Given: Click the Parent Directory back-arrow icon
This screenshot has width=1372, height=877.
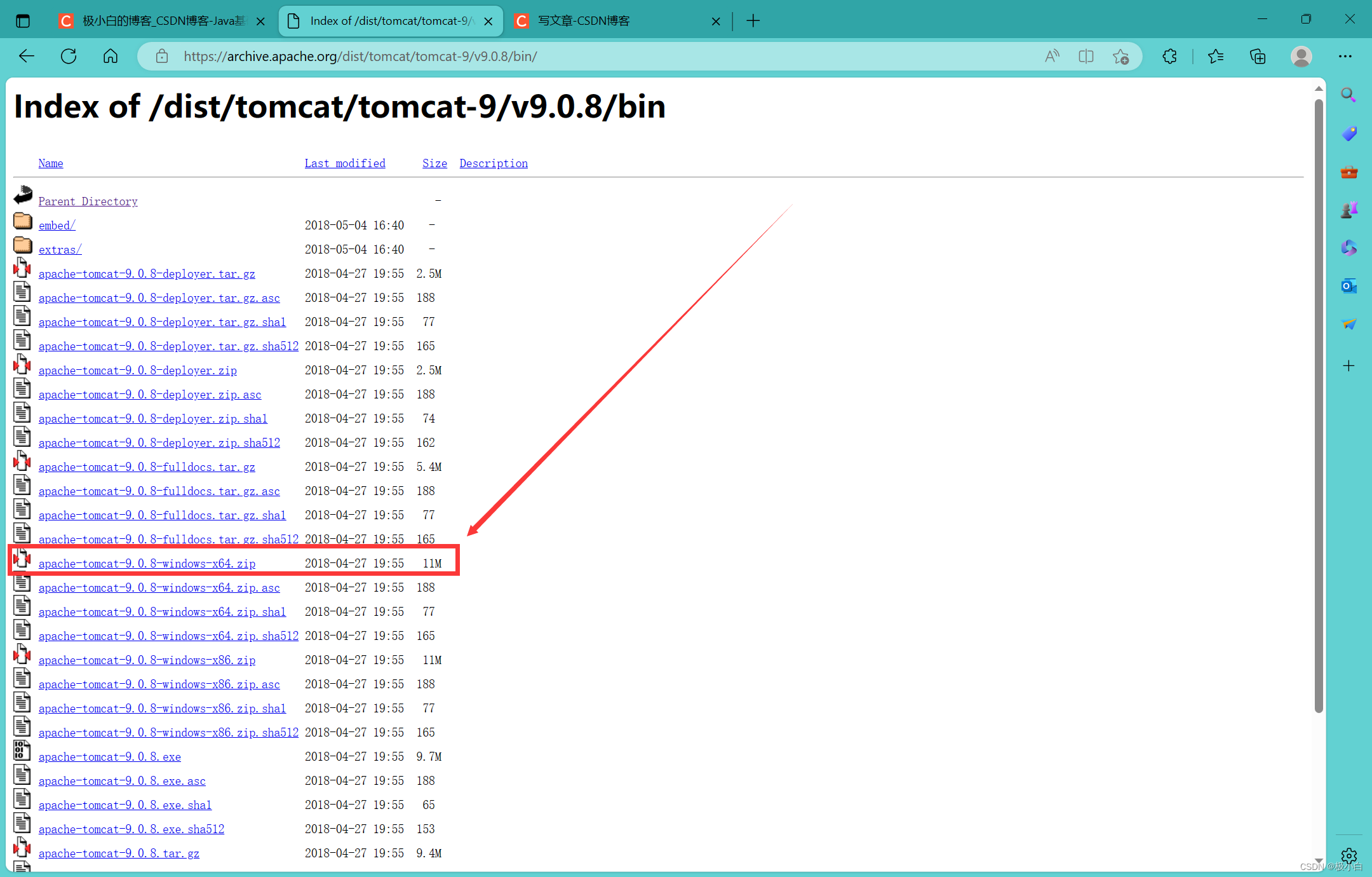Looking at the screenshot, I should 23,194.
